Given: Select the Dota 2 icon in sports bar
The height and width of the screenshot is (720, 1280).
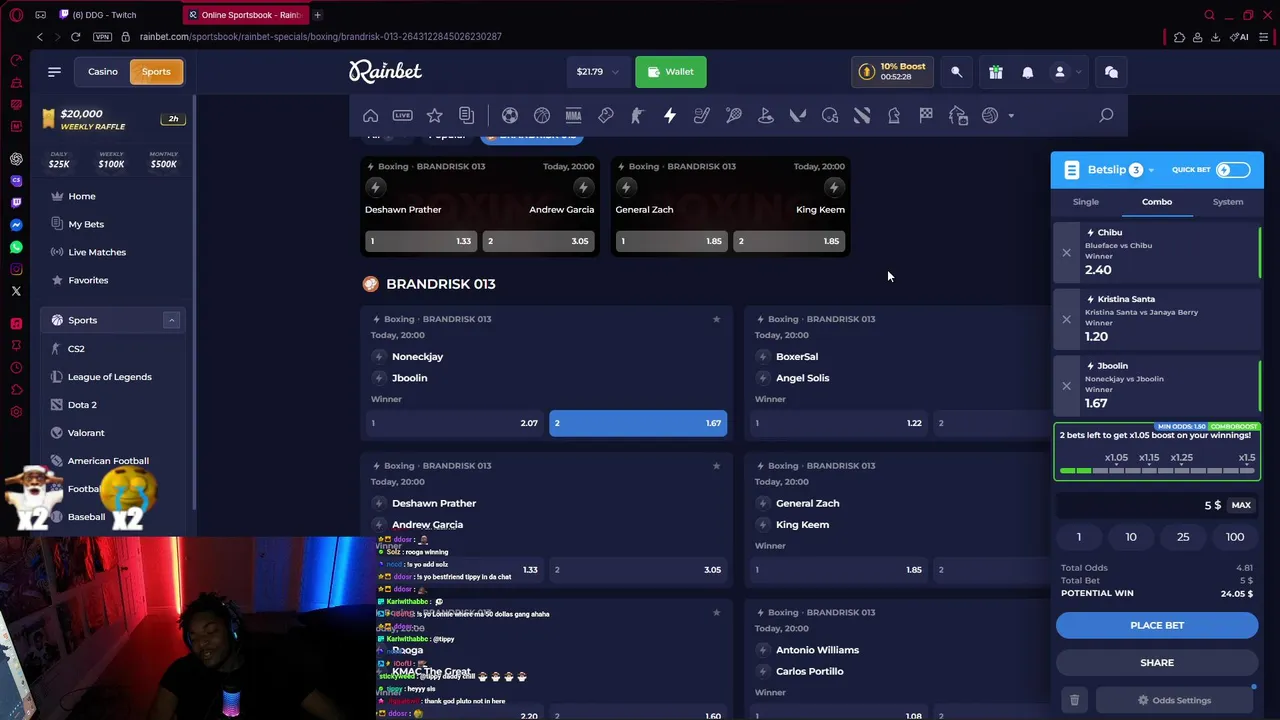Looking at the screenshot, I should [862, 116].
